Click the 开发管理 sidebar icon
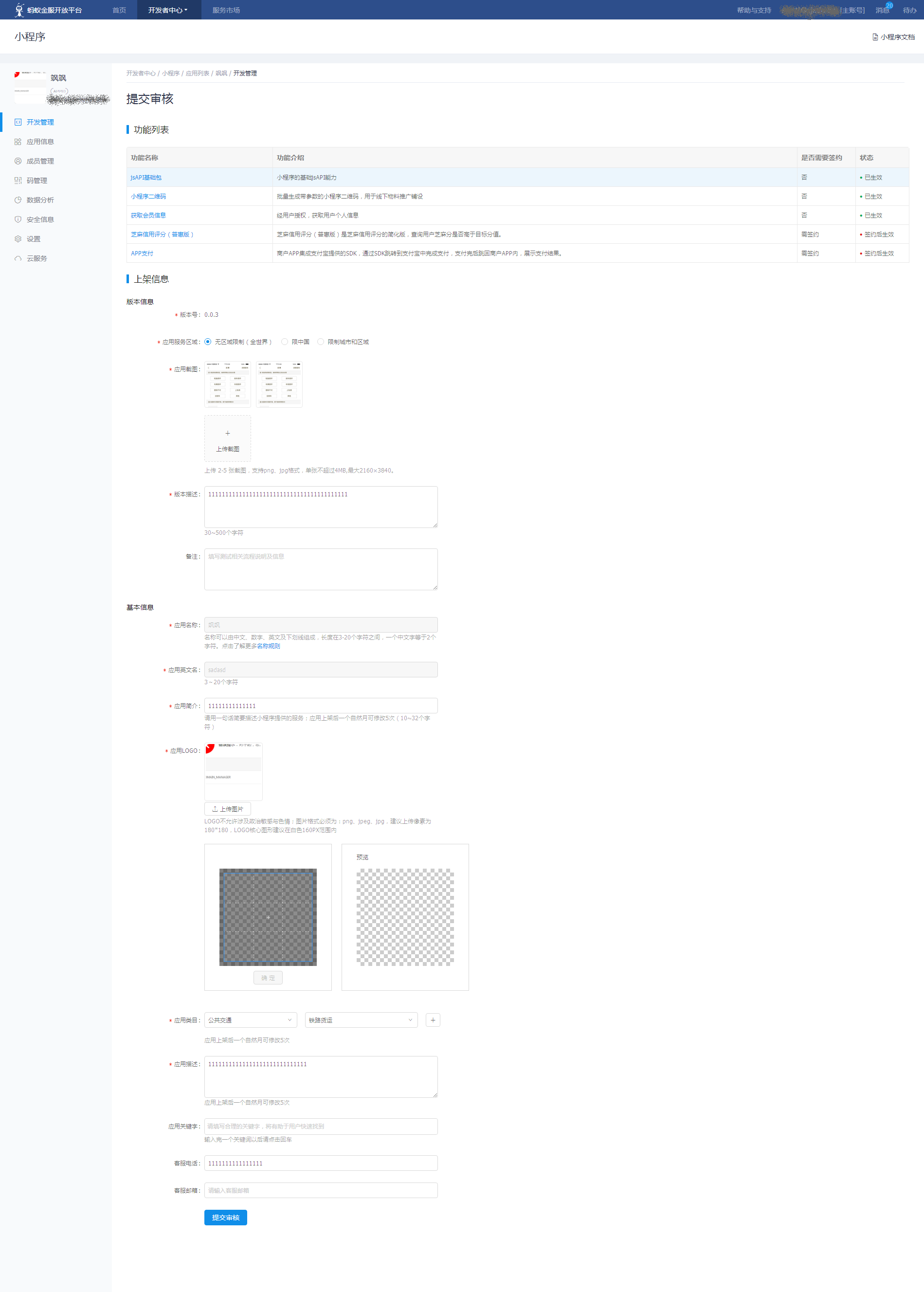This screenshot has height=1292, width=924. 18,122
